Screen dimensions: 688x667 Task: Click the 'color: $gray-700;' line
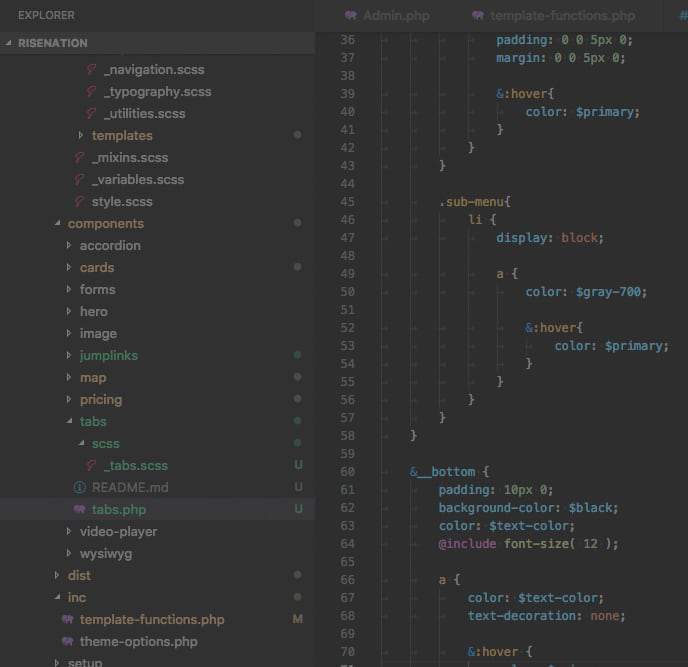586,292
